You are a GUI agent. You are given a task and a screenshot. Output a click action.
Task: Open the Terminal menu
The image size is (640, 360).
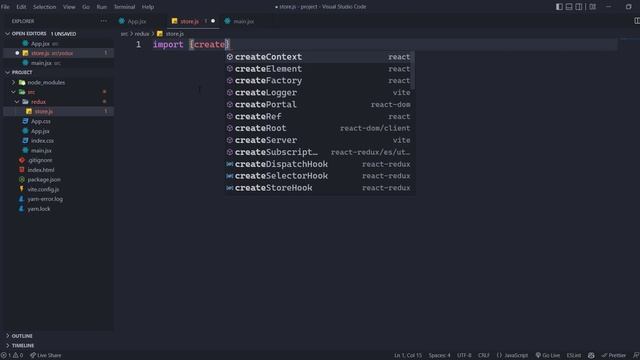[x=124, y=7]
